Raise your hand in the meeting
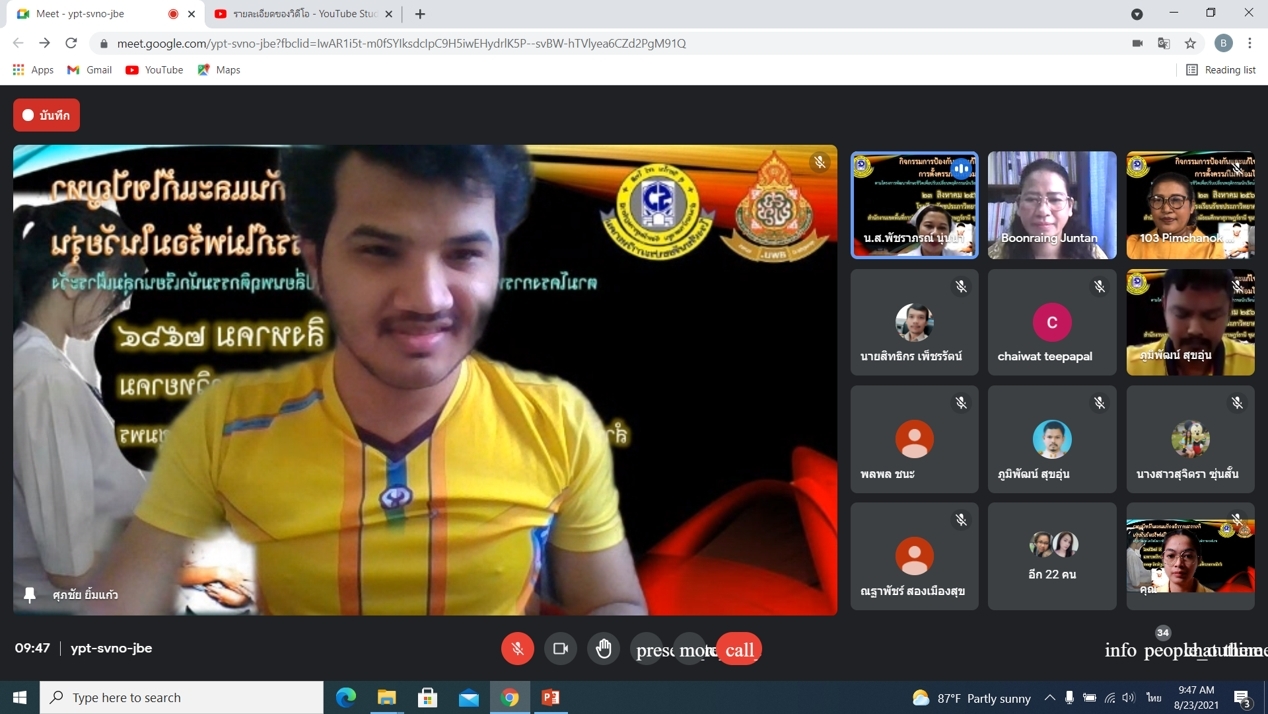This screenshot has height=714, width=1268. pyautogui.click(x=604, y=649)
